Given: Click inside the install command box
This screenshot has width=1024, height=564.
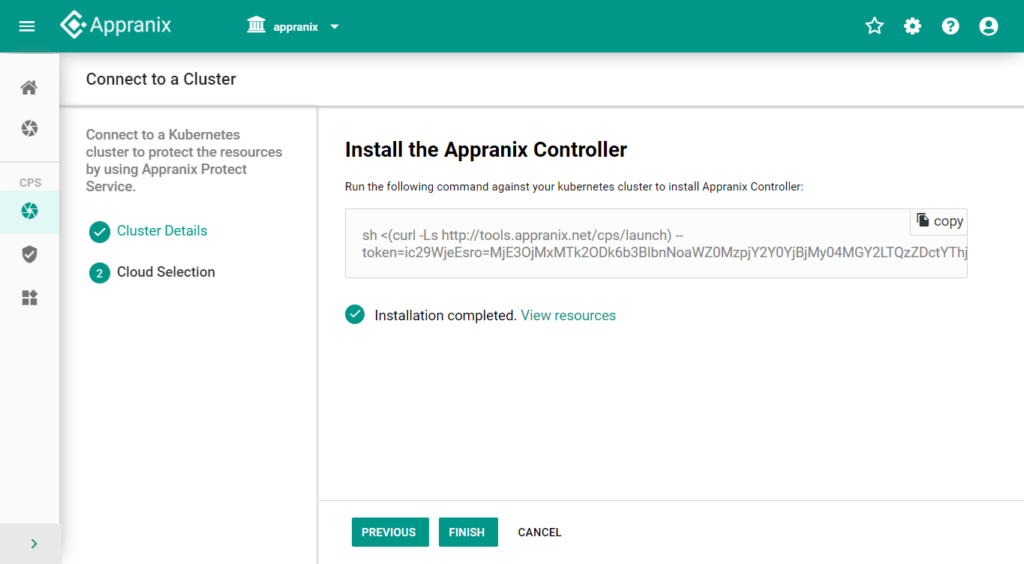Looking at the screenshot, I should pos(656,243).
